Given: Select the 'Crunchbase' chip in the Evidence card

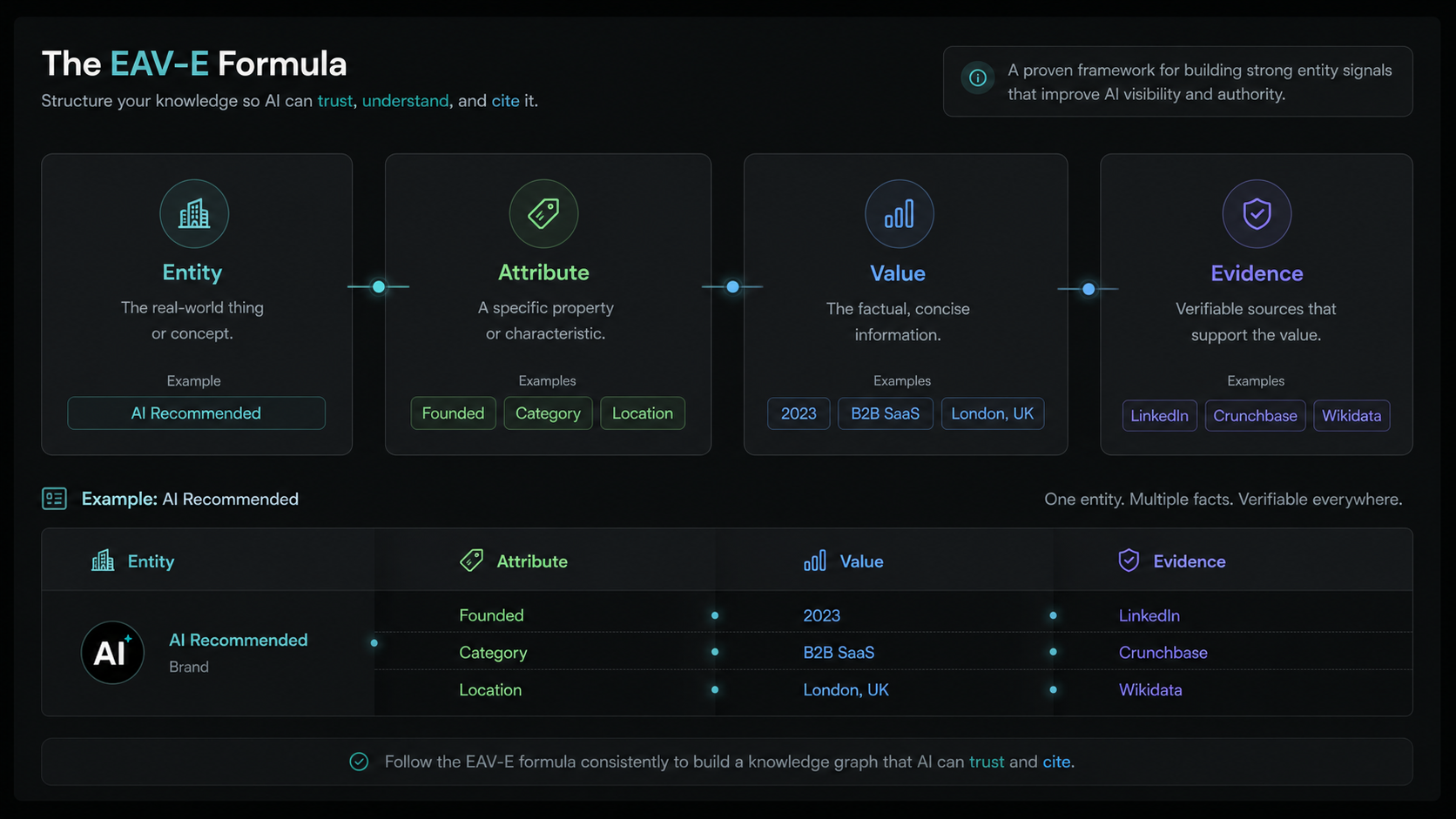Looking at the screenshot, I should tap(1255, 415).
